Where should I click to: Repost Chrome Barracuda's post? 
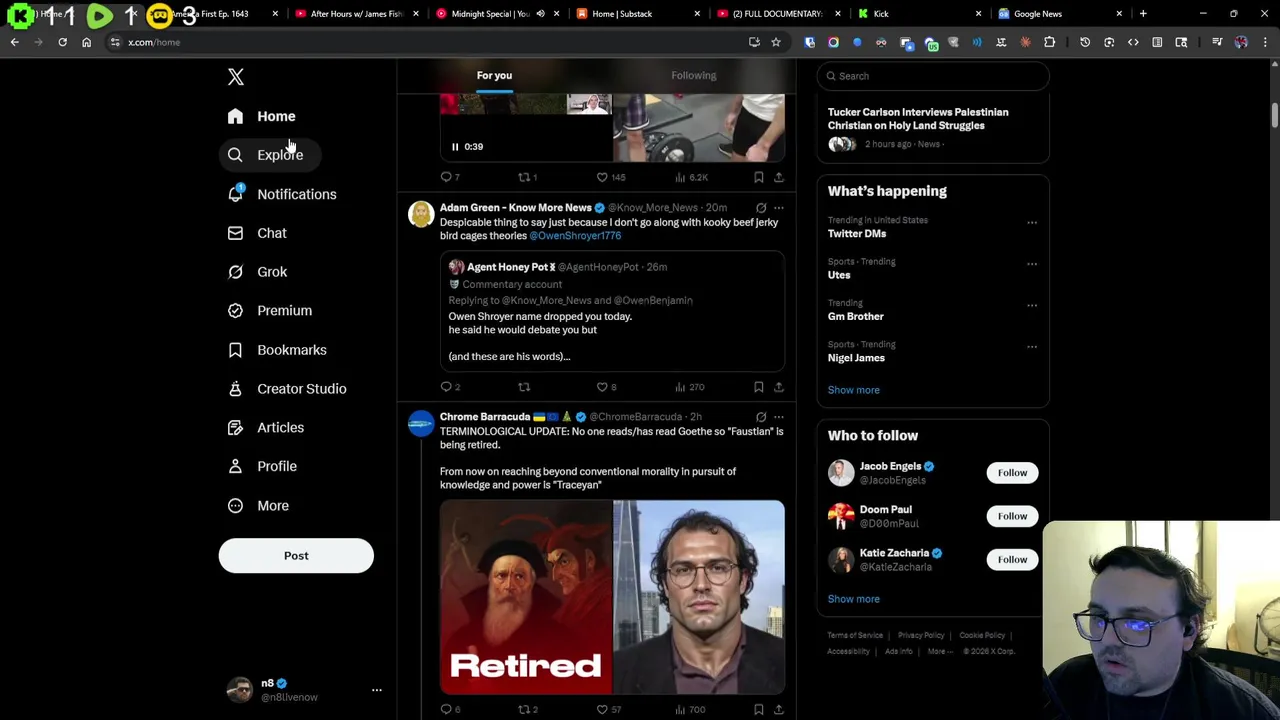[x=528, y=710]
